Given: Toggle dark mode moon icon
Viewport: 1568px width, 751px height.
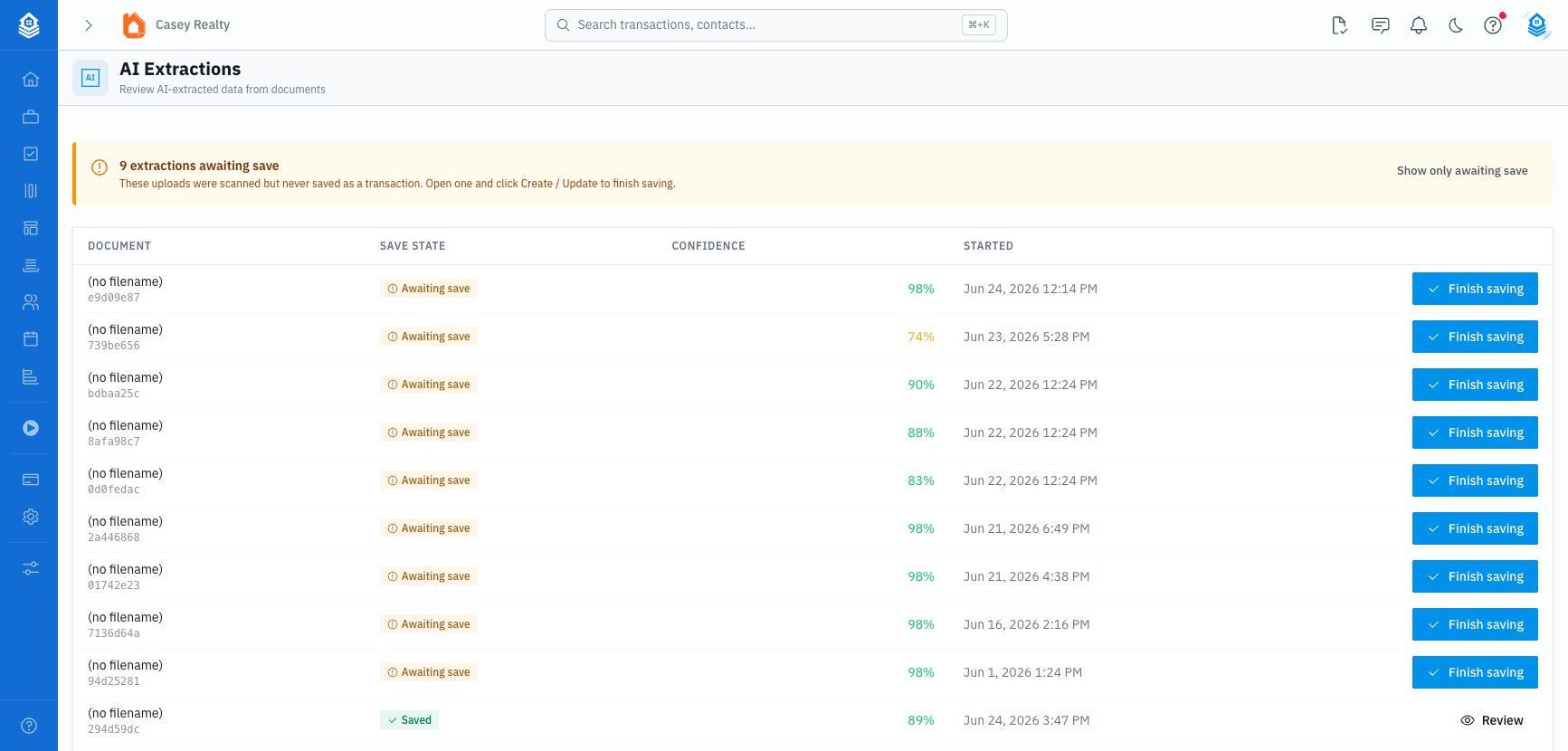Looking at the screenshot, I should pyautogui.click(x=1456, y=25).
